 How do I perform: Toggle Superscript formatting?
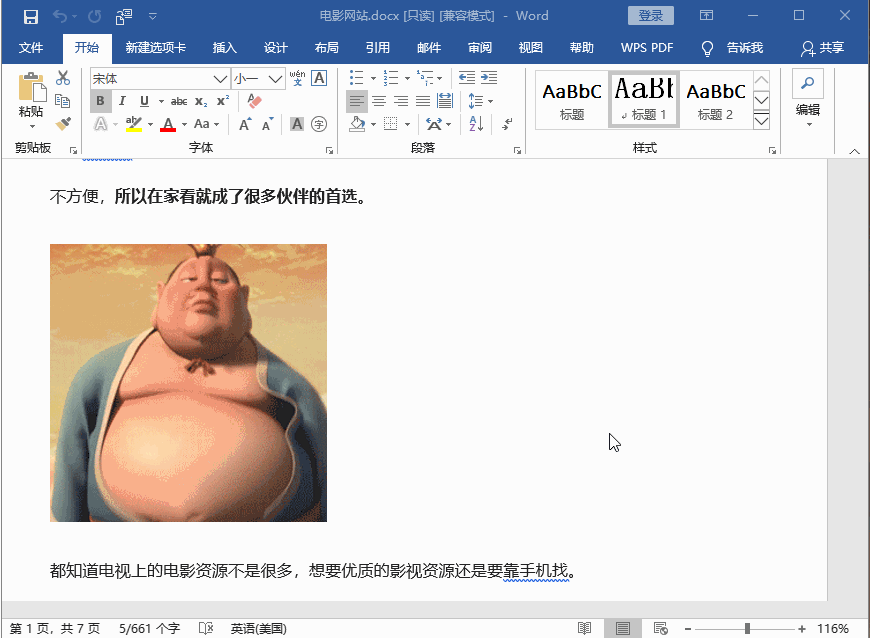pos(223,101)
